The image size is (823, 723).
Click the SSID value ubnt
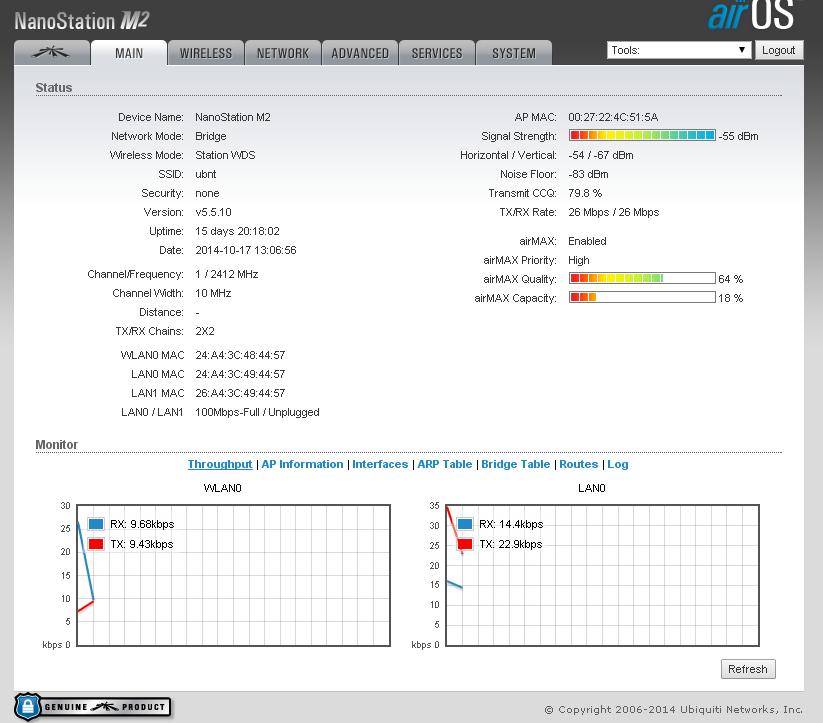[206, 174]
